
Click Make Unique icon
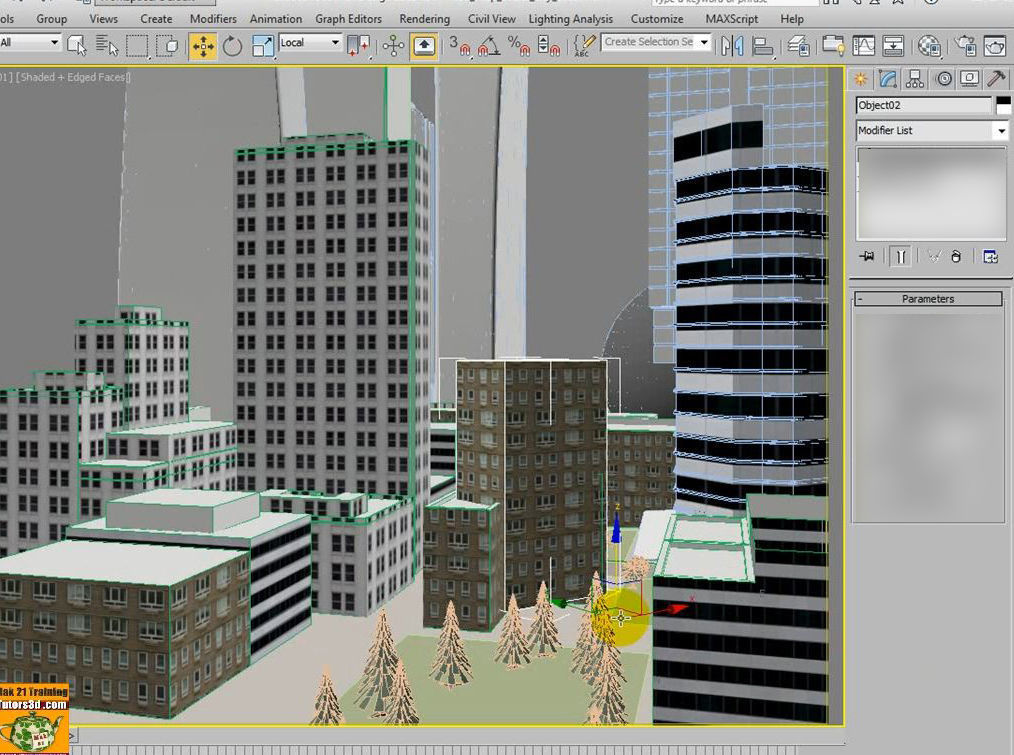click(x=934, y=257)
